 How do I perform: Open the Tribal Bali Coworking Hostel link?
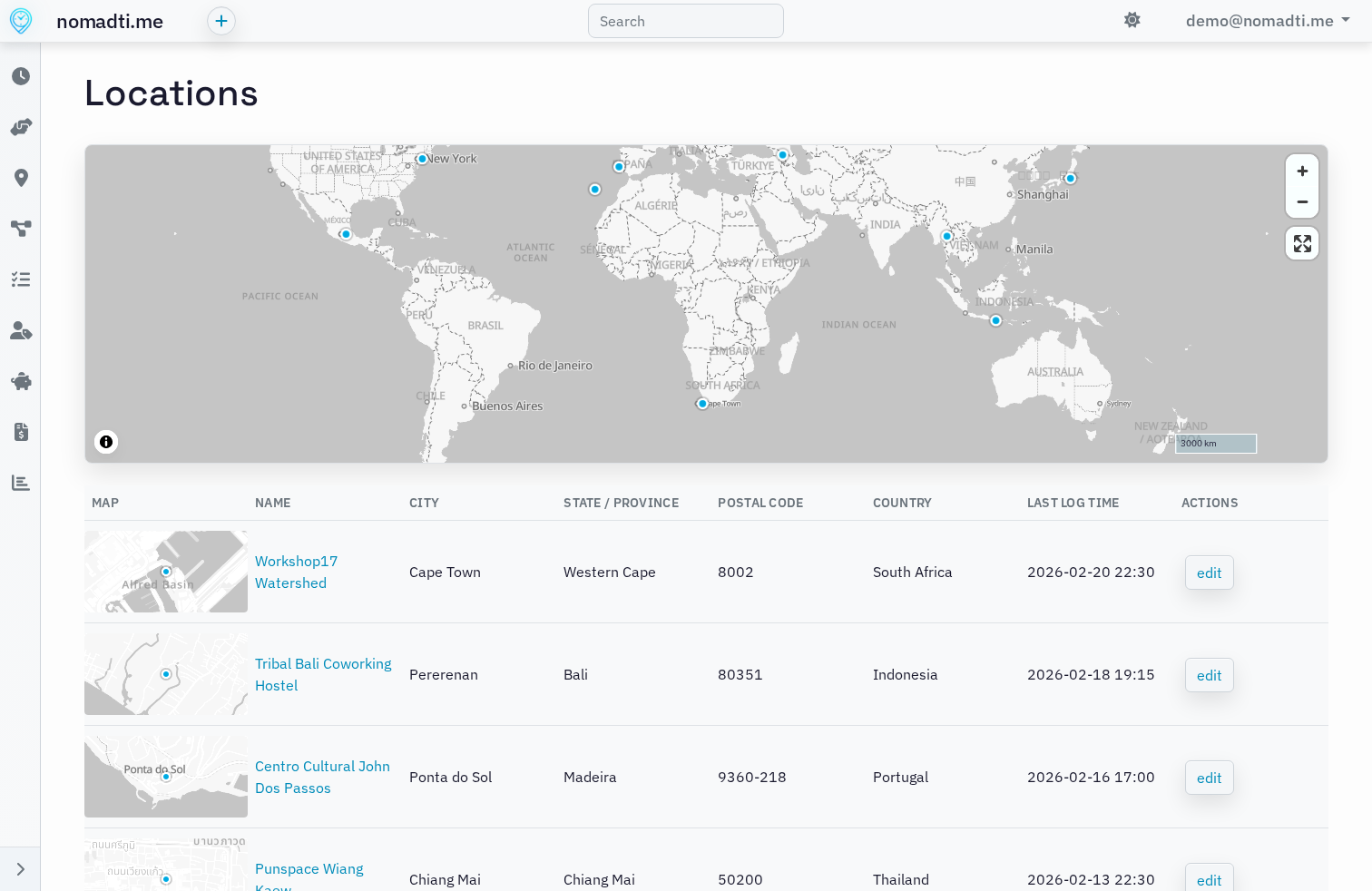point(323,674)
